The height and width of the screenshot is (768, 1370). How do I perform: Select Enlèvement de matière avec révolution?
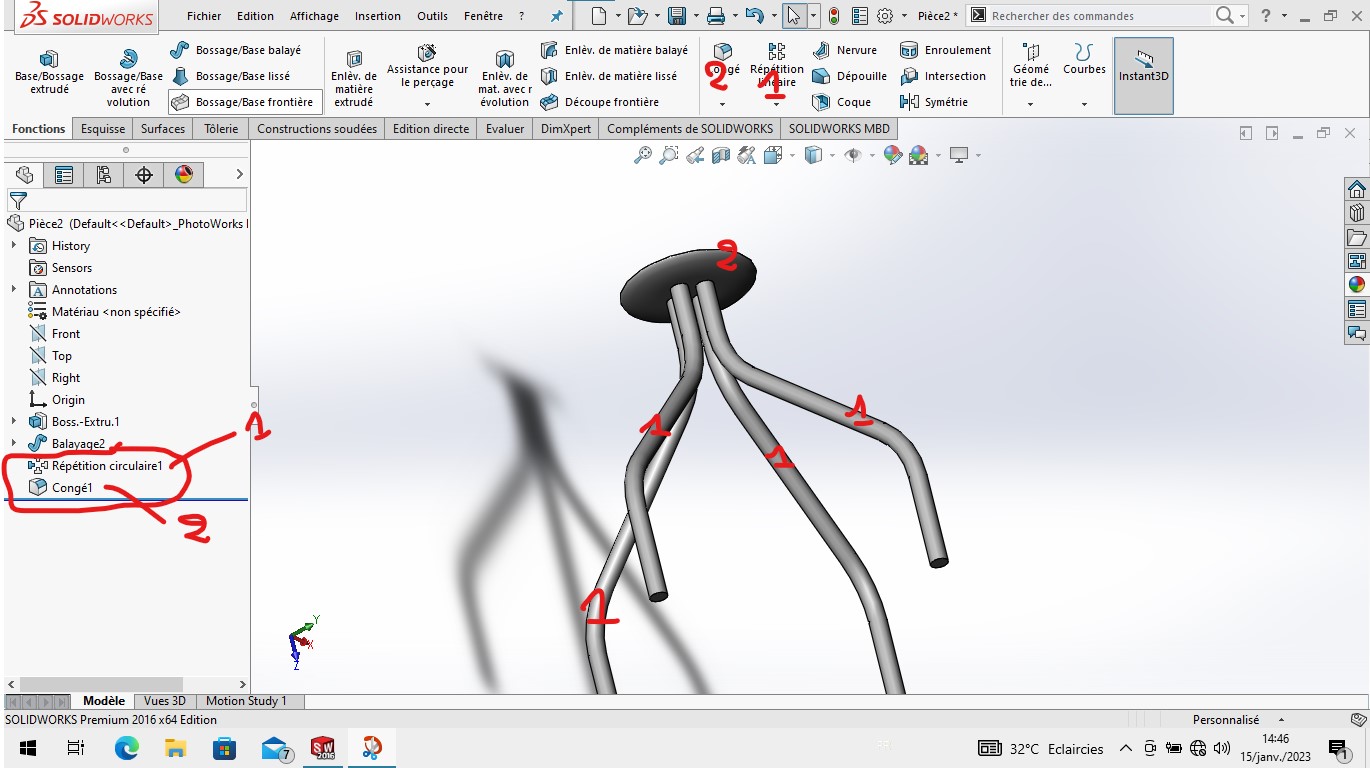pyautogui.click(x=504, y=78)
